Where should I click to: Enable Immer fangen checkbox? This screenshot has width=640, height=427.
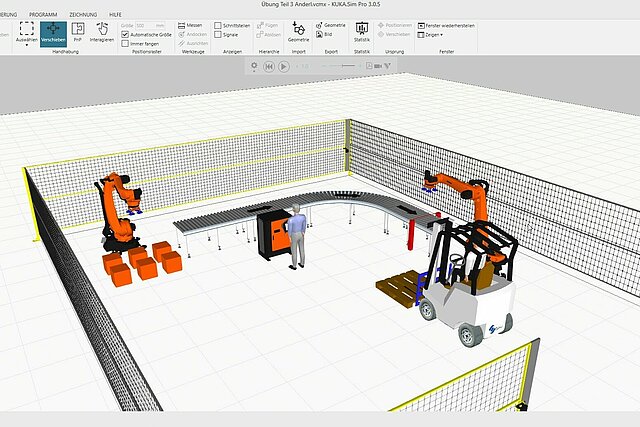click(124, 43)
